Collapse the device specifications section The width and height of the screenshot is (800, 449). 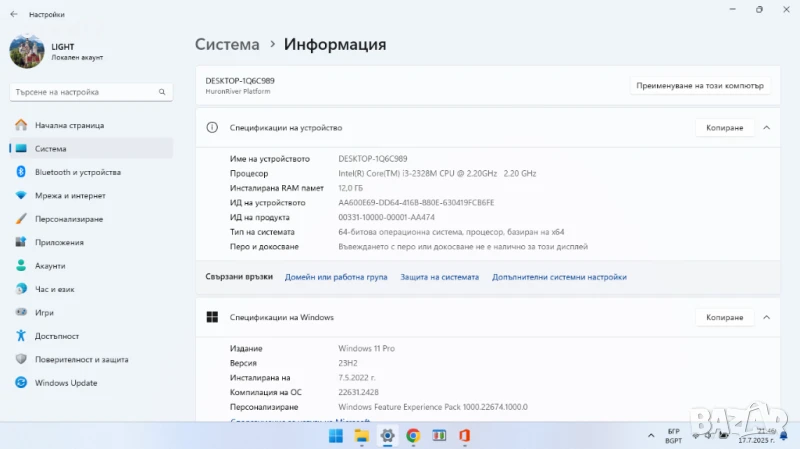pyautogui.click(x=766, y=128)
